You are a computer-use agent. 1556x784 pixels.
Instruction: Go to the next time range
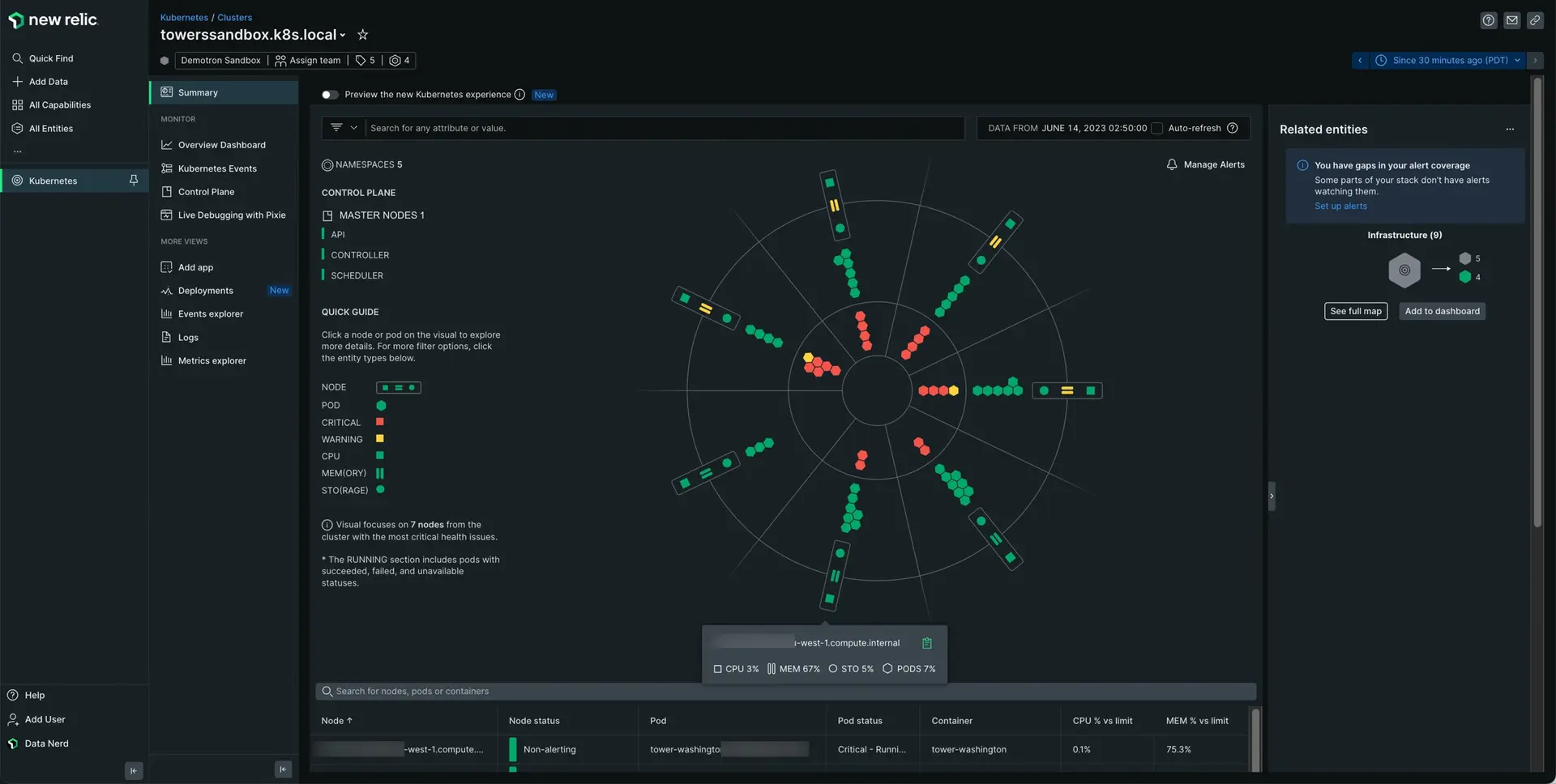tap(1535, 61)
